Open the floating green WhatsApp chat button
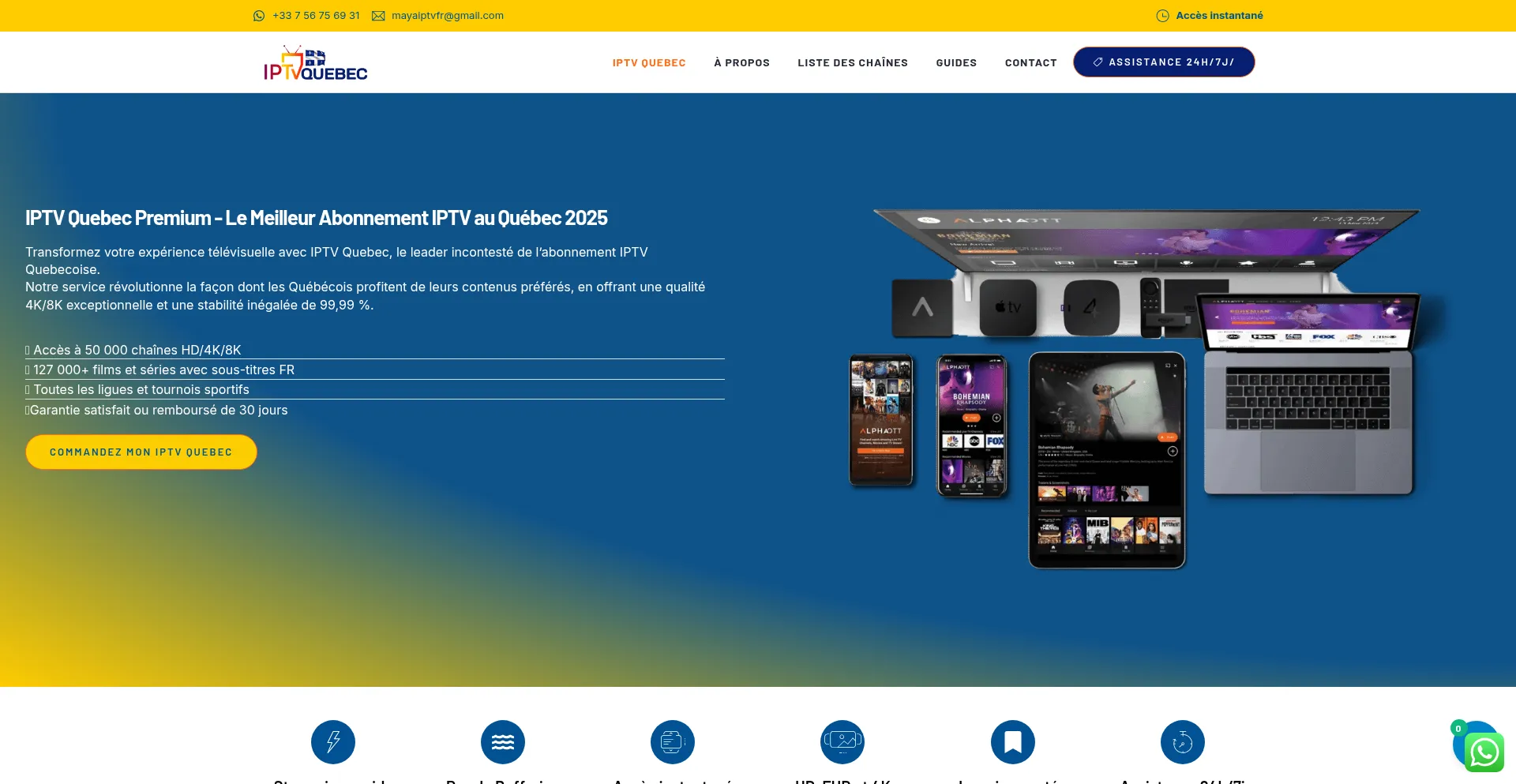The width and height of the screenshot is (1516, 784). click(1484, 752)
